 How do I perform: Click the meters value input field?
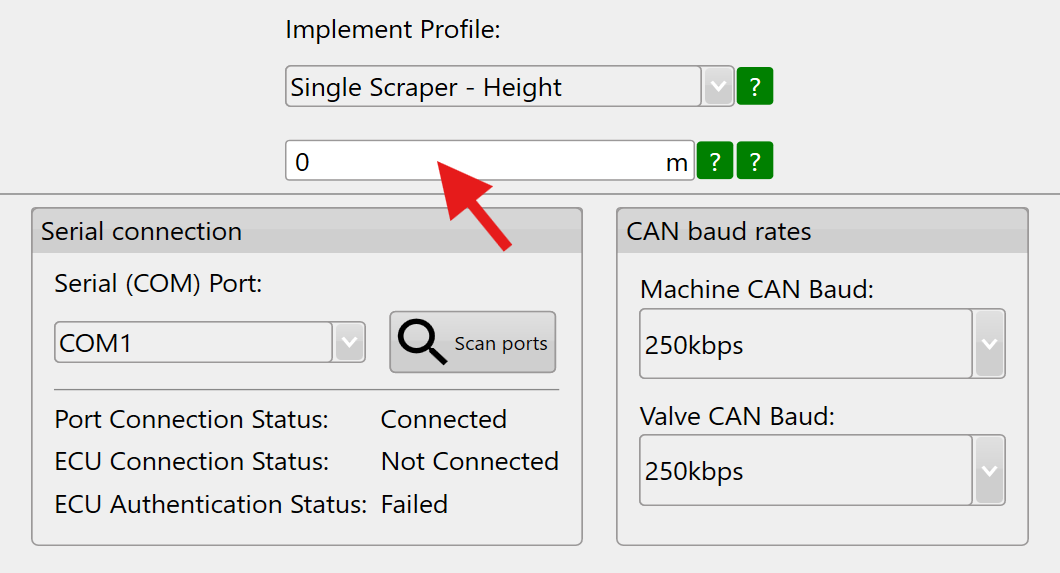[x=489, y=161]
